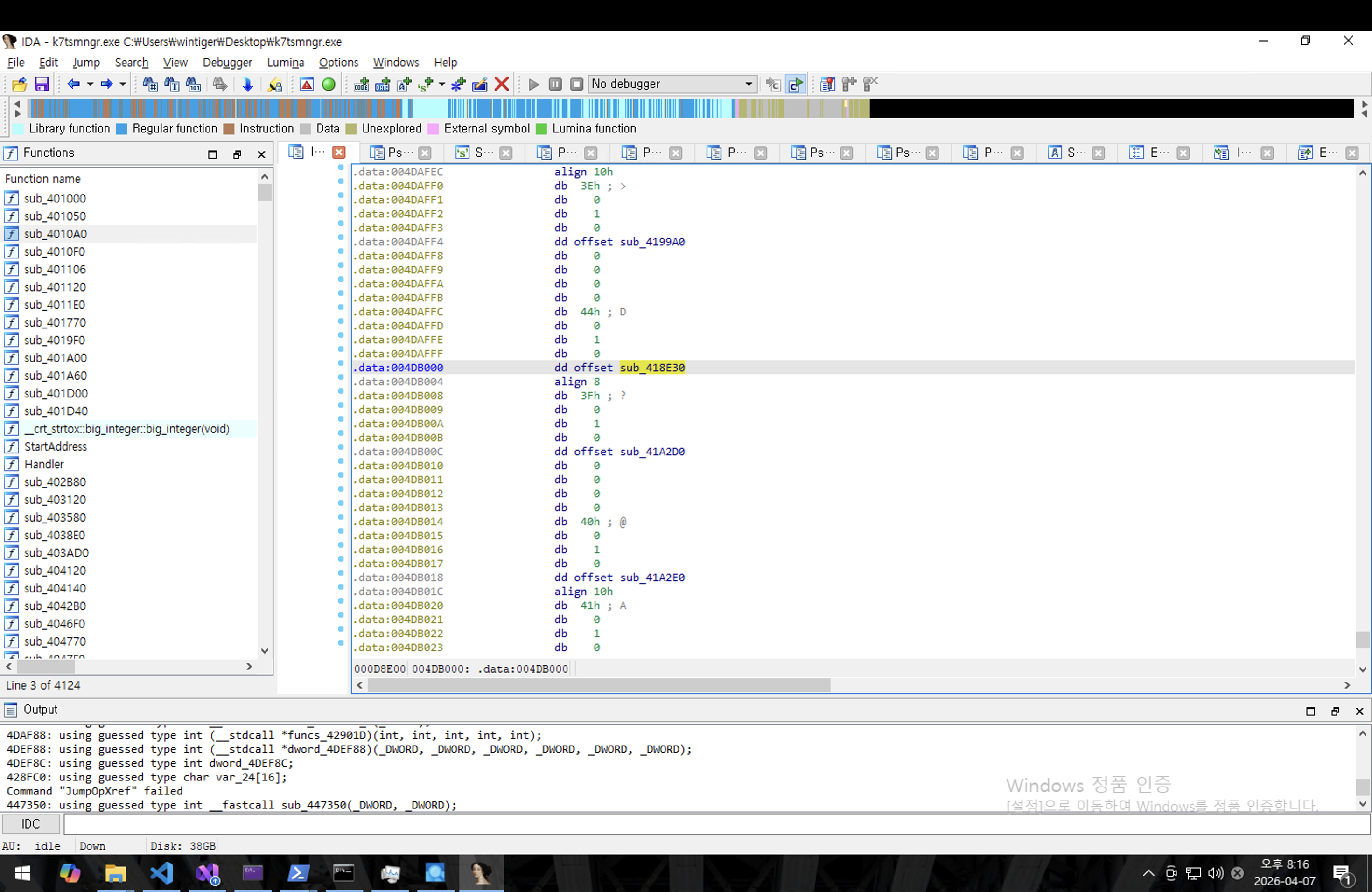Click the IDC command language button
Screen dimensions: 1372x892
[30, 824]
